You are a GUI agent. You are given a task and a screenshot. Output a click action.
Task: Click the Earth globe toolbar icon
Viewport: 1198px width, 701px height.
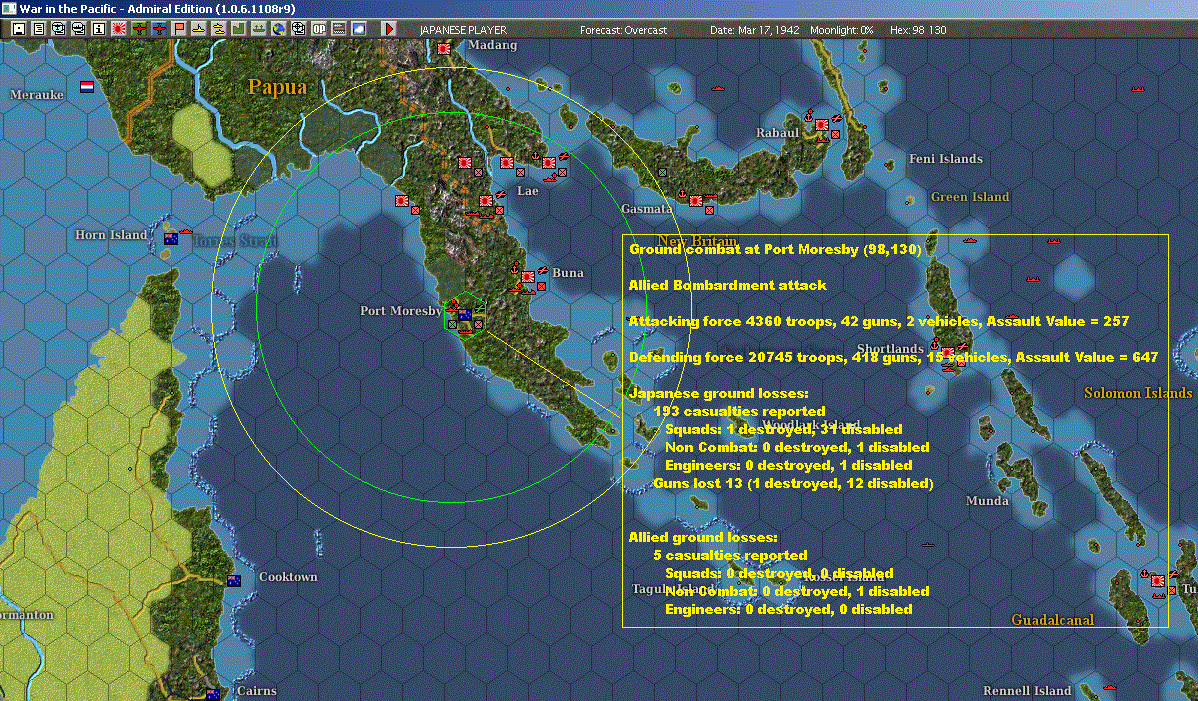tap(279, 29)
